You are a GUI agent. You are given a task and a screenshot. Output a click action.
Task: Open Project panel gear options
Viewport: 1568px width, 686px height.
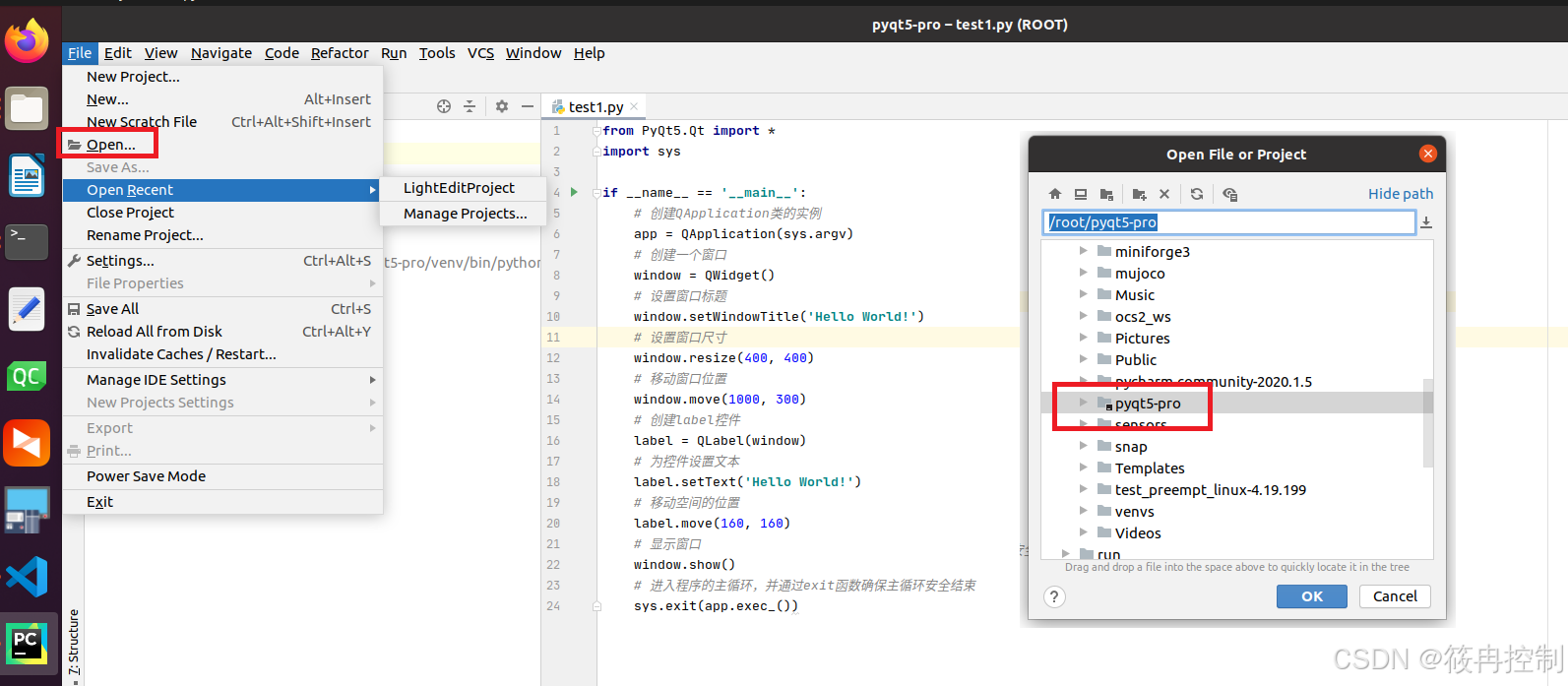tap(502, 106)
